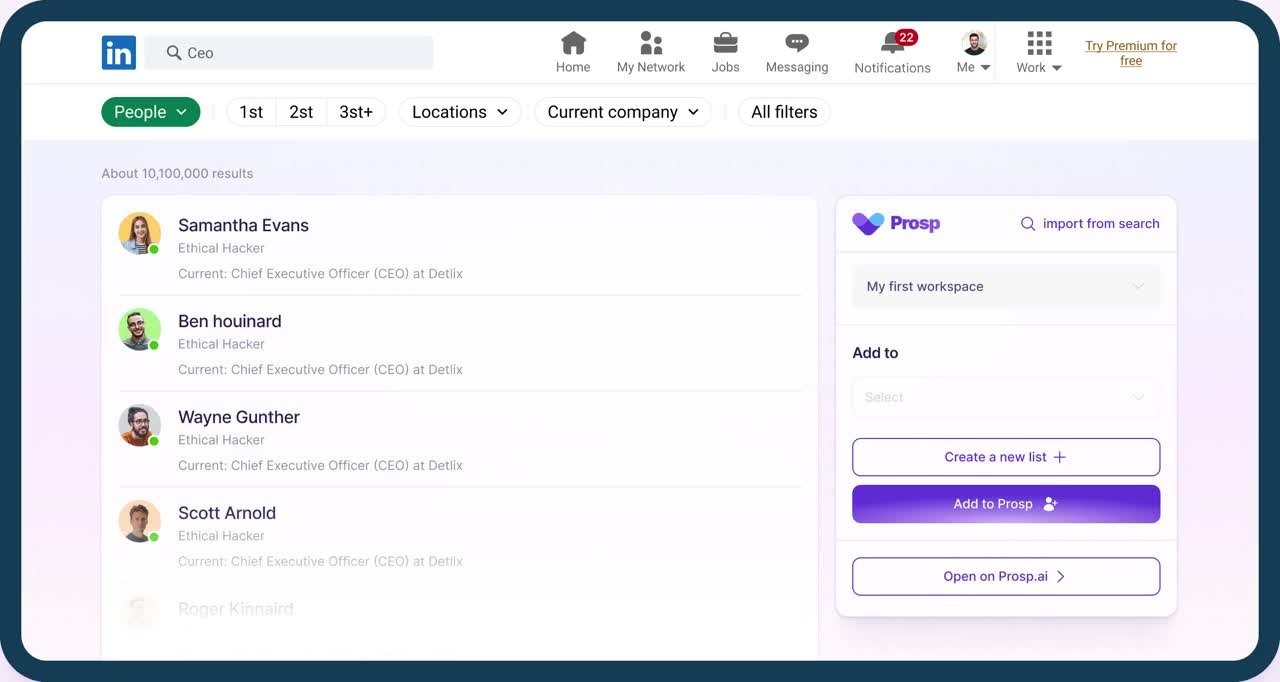Click the import from search magnifier
This screenshot has height=682, width=1280.
pyautogui.click(x=1028, y=224)
